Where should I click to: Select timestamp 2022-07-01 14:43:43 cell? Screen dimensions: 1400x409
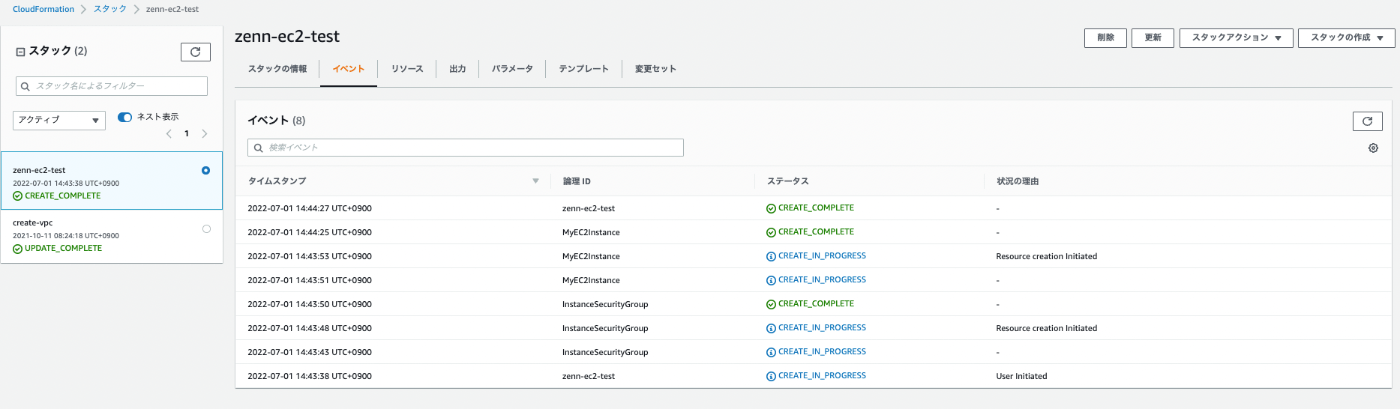(x=309, y=352)
